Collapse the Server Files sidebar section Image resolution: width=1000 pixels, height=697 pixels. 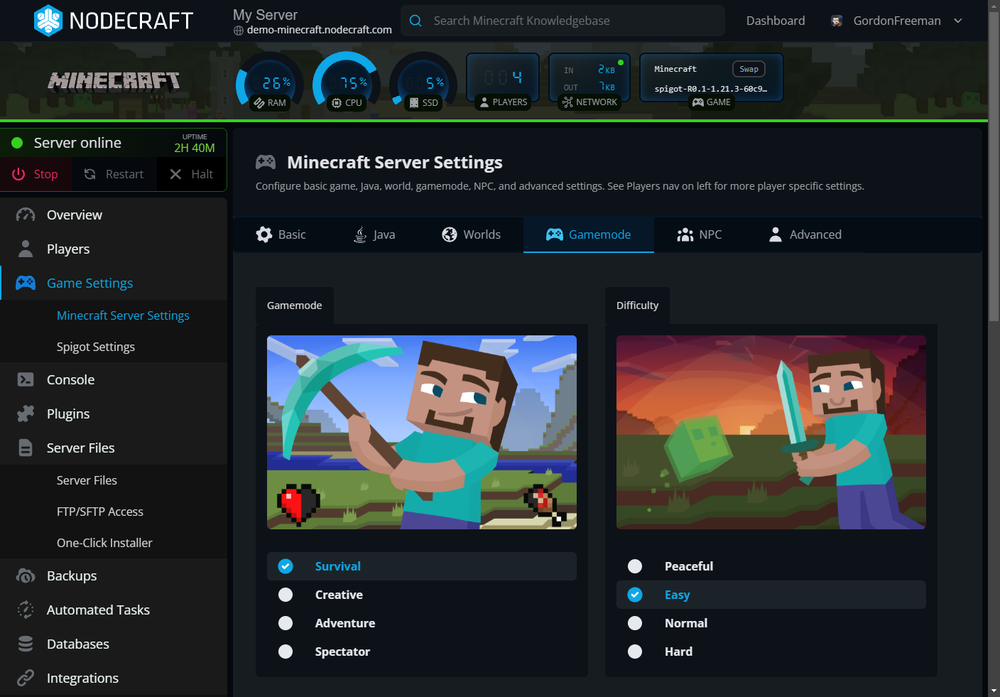(x=80, y=448)
